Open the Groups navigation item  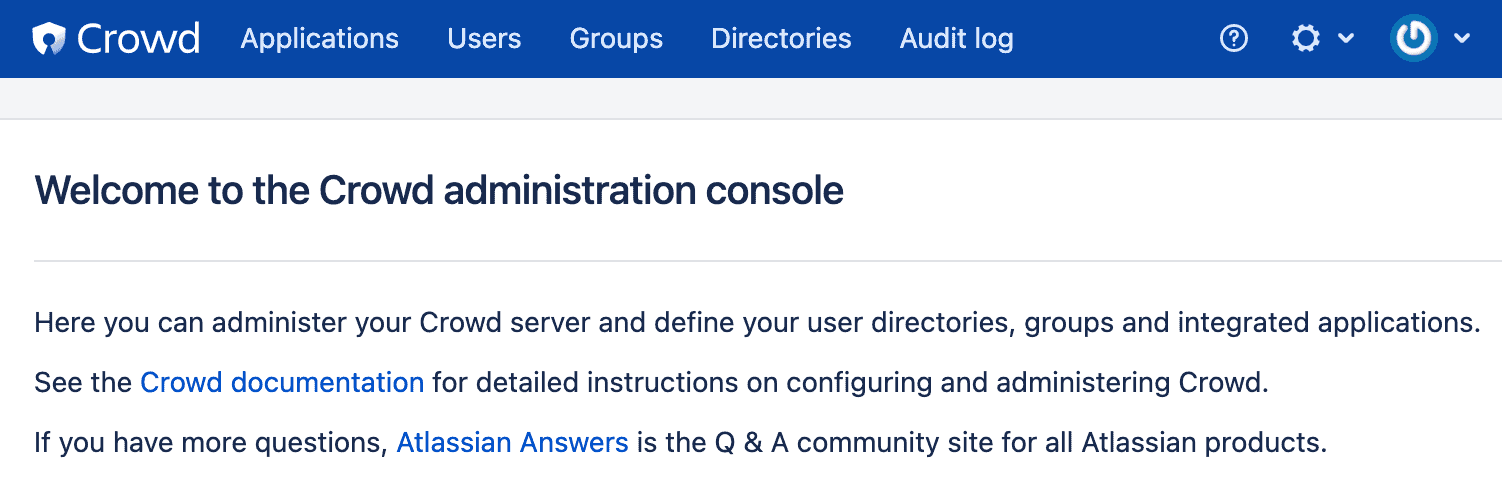tap(616, 39)
